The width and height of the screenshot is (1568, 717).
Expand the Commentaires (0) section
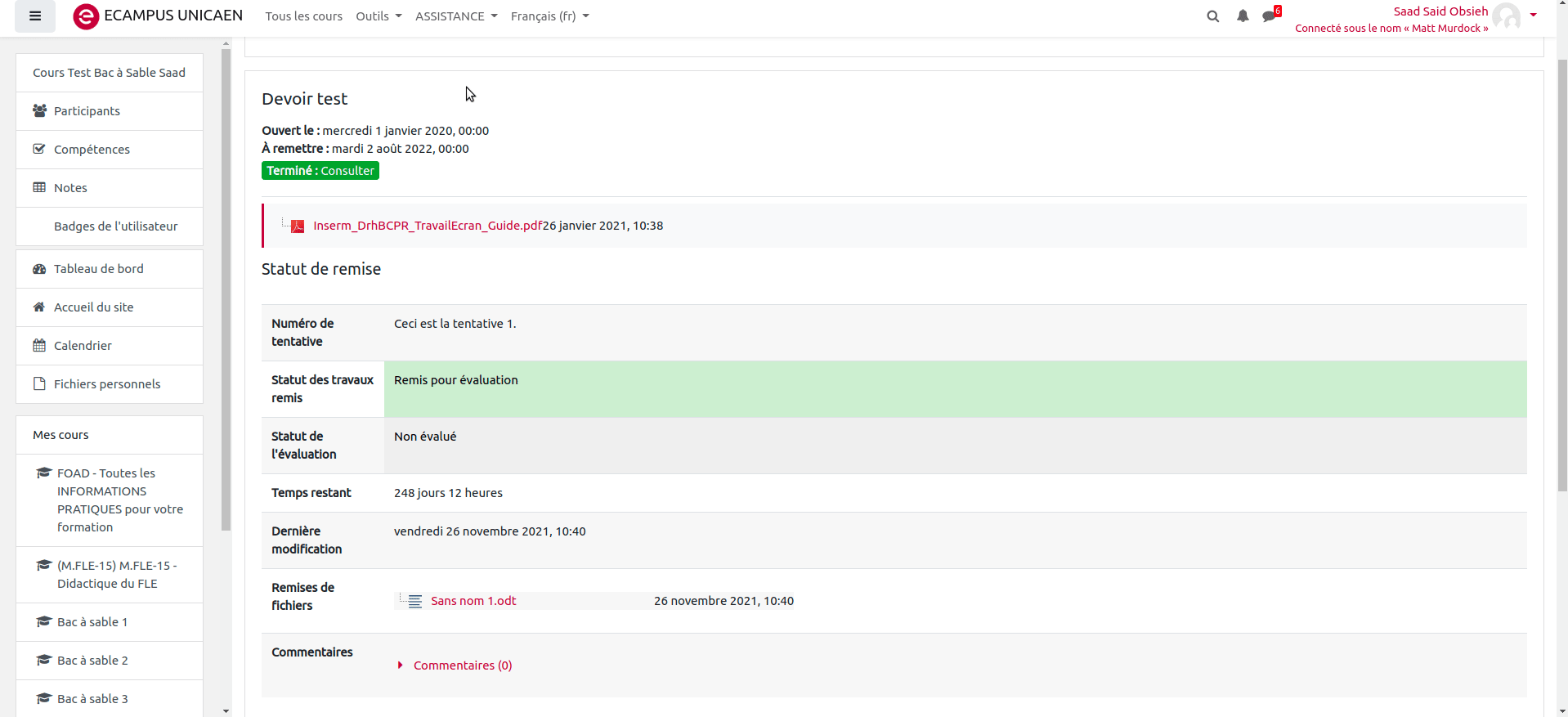pos(462,665)
